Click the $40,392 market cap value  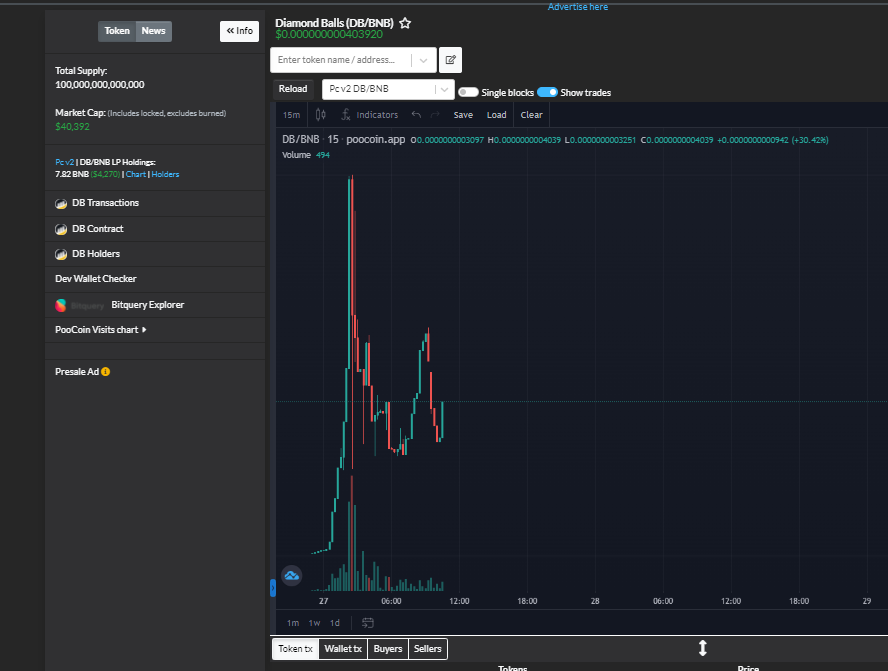72,127
